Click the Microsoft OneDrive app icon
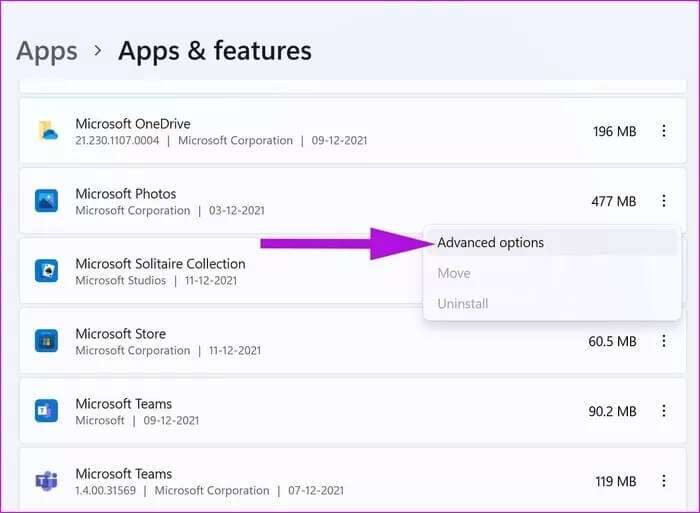 (x=47, y=131)
